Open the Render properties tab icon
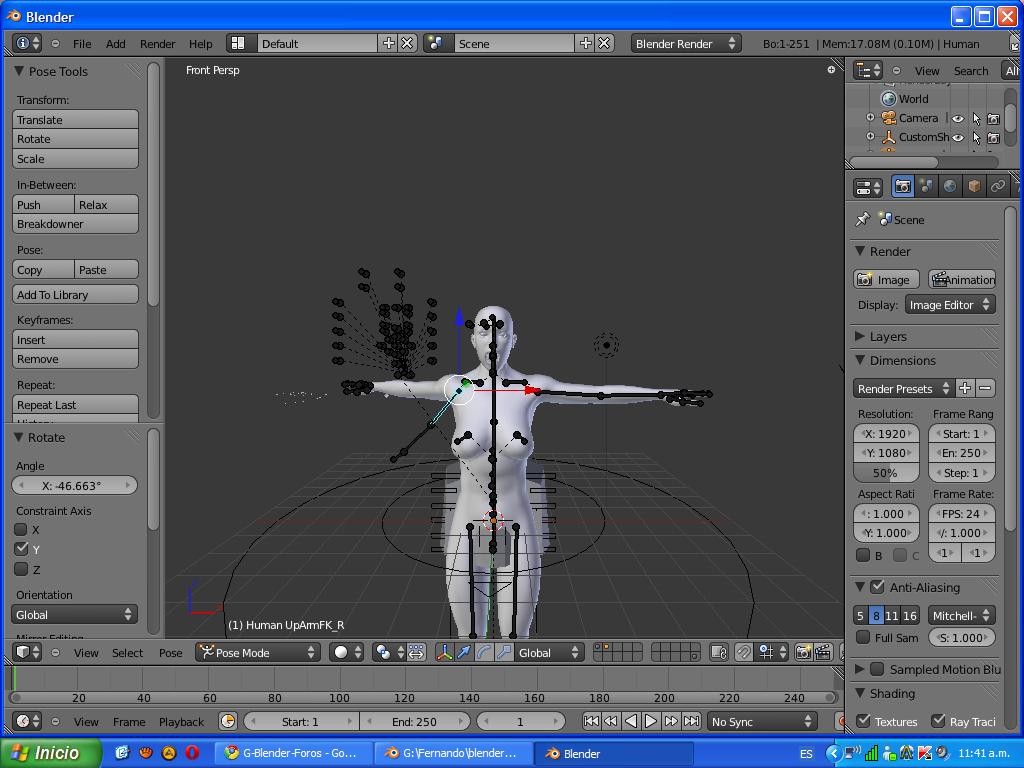This screenshot has width=1024, height=768. 903,186
